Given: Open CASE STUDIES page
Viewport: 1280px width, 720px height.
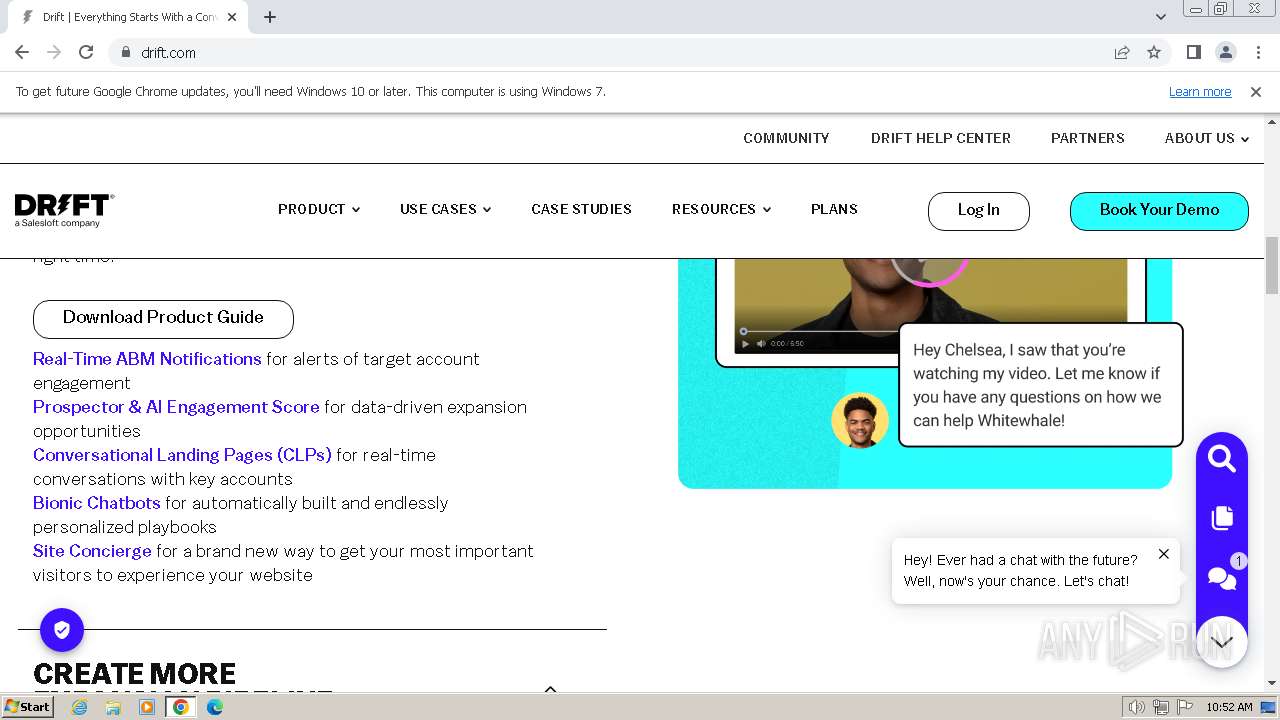Looking at the screenshot, I should click(x=581, y=209).
